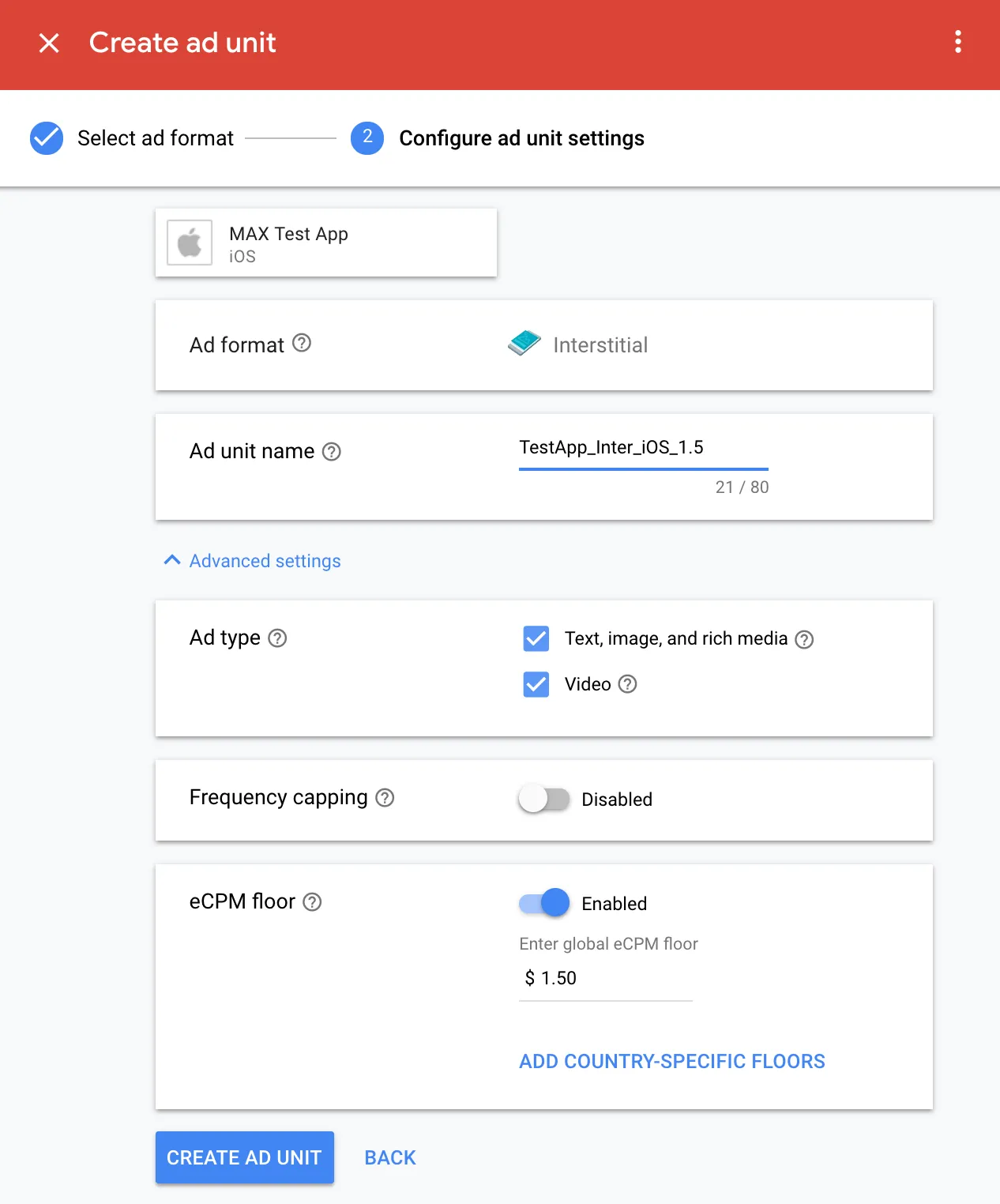Uncheck Text, image, and rich media

(536, 638)
